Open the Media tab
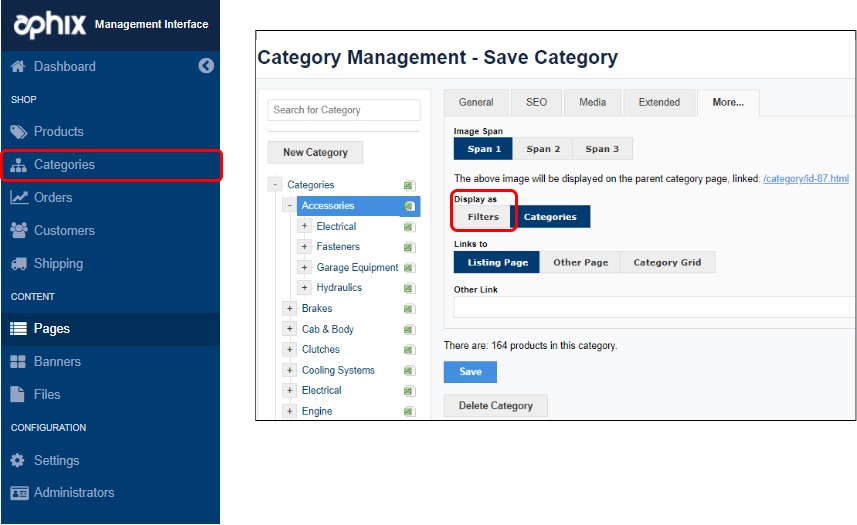 (591, 102)
